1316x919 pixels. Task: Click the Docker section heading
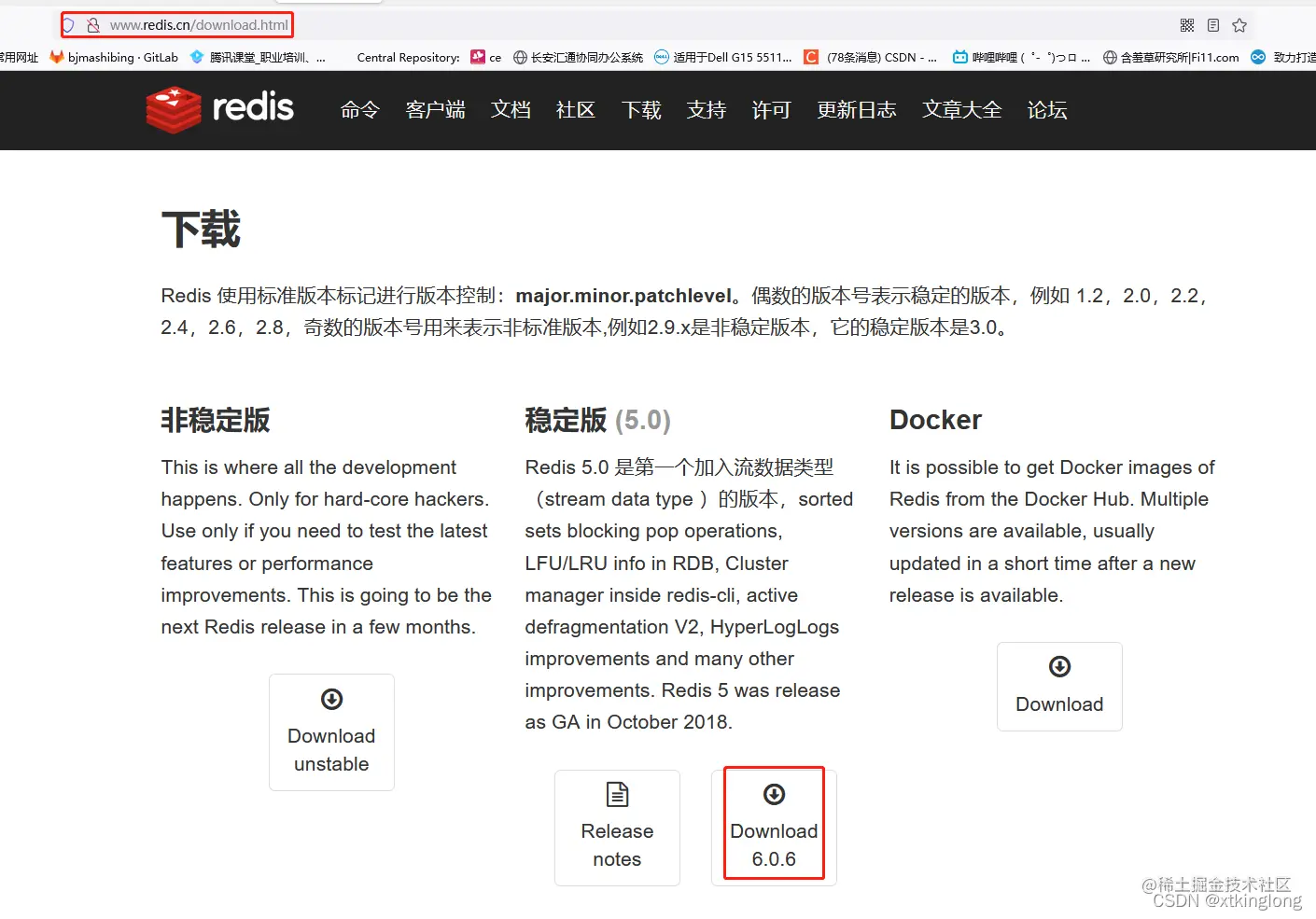pyautogui.click(x=935, y=420)
